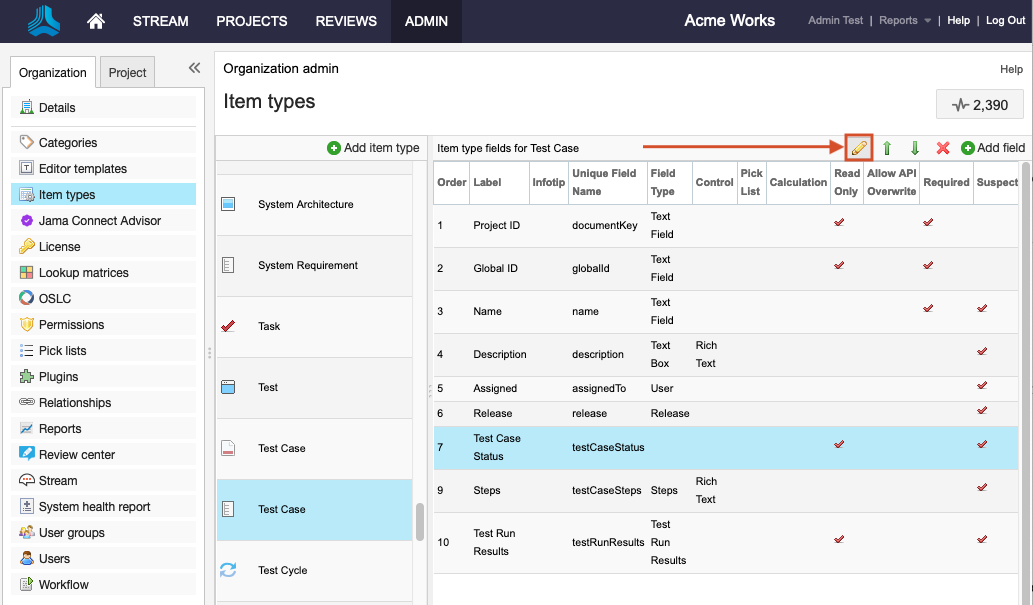Click the Add field button

[x=993, y=148]
